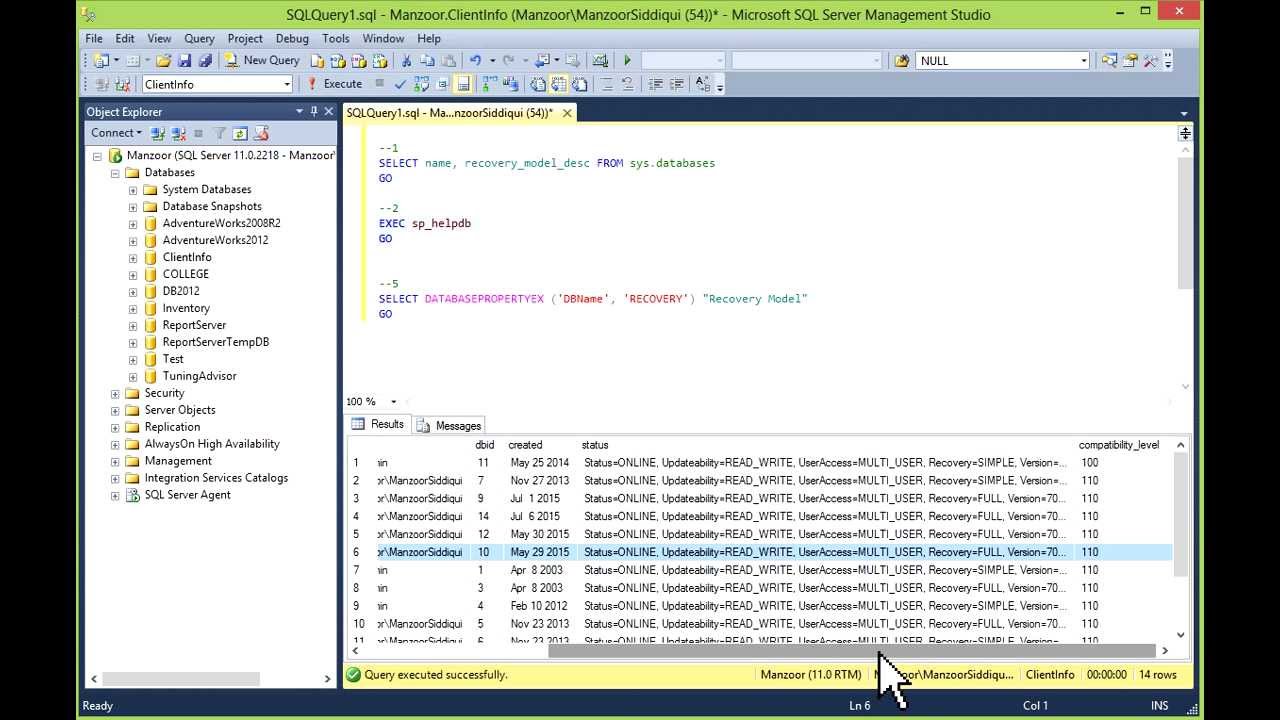The image size is (1280, 720).
Task: Open the 100 % zoom dropdown
Action: pos(393,401)
